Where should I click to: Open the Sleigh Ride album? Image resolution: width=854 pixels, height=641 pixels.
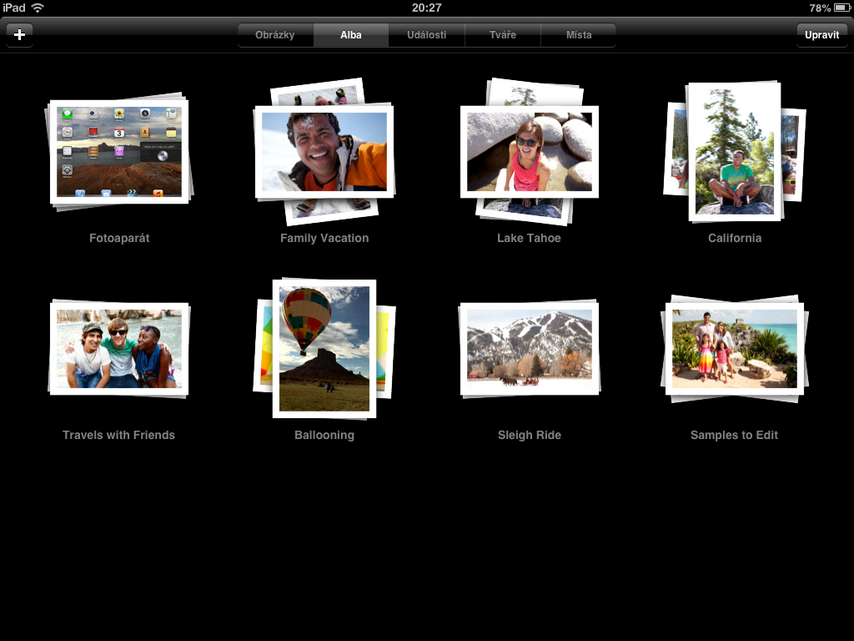point(529,348)
